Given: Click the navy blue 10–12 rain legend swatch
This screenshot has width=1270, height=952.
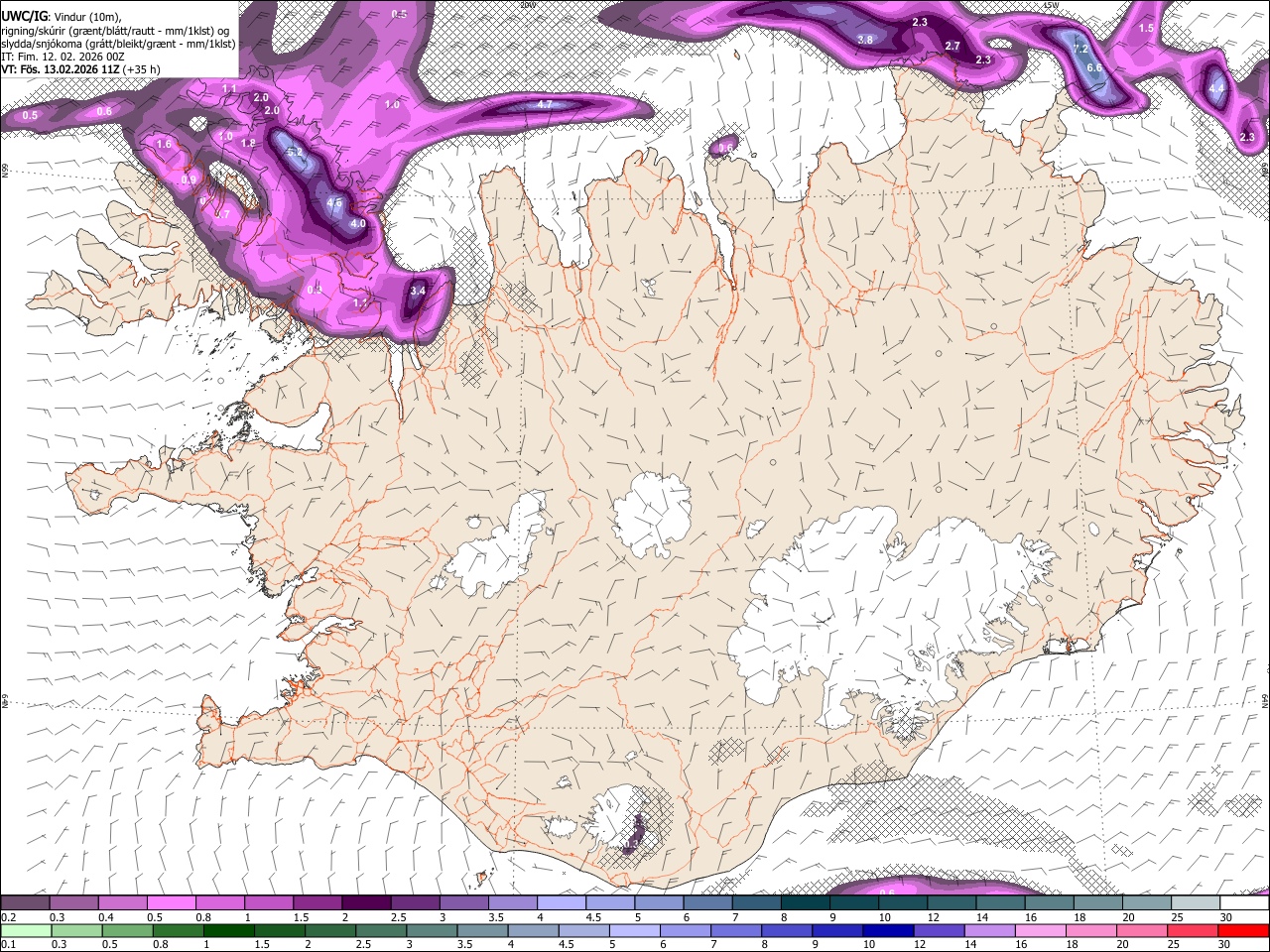Looking at the screenshot, I should 886,930.
